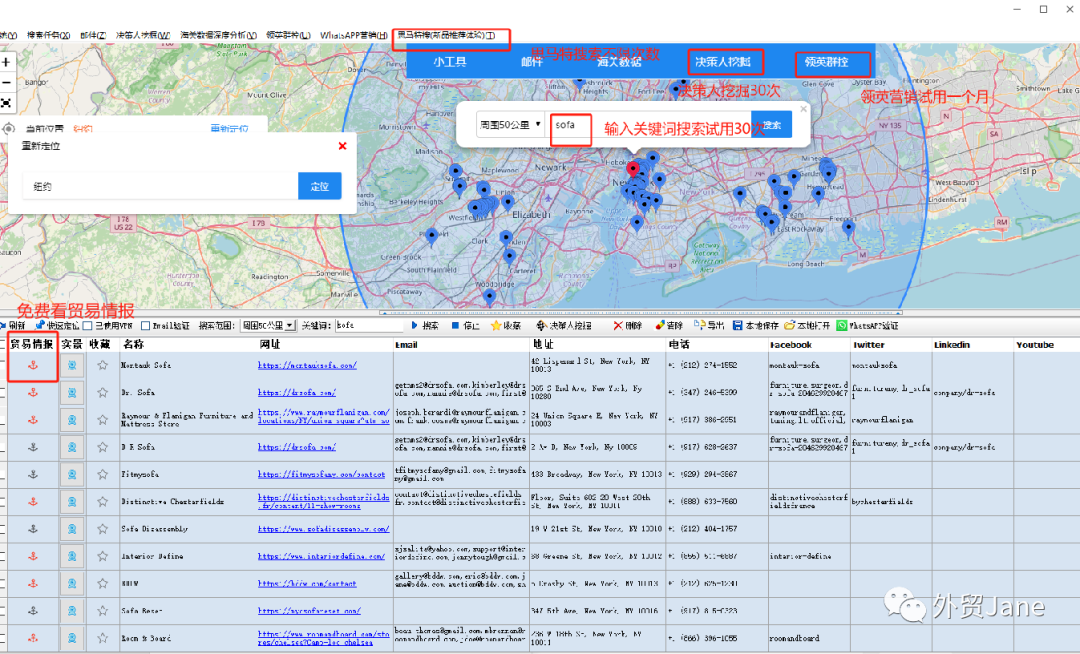Viewport: 1080px width, 654px height.
Task: Select the 领英群控 tab on the map bar
Action: (827, 62)
